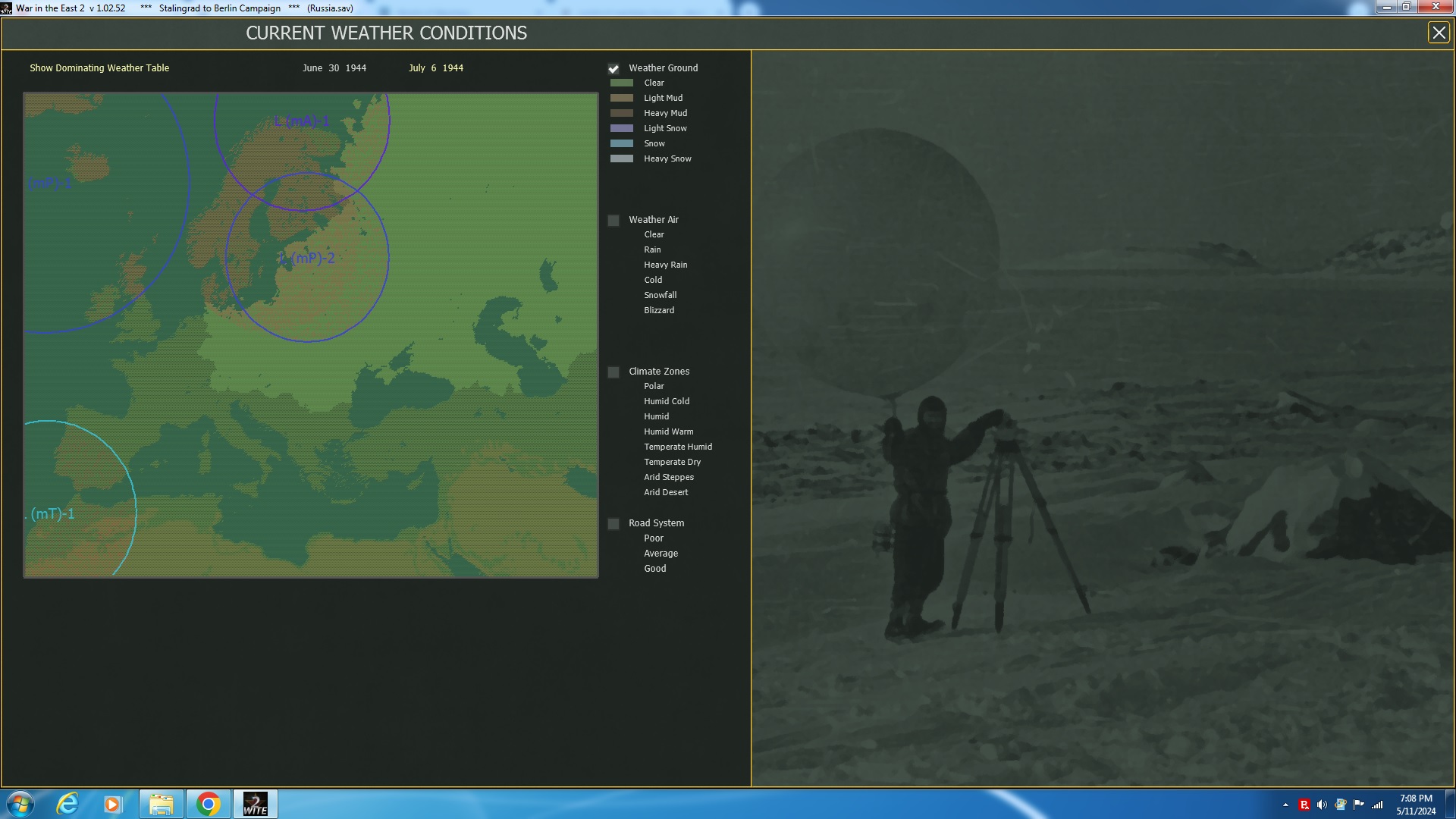The width and height of the screenshot is (1456, 819).
Task: Click the Light Snow color swatch
Action: 622,129
